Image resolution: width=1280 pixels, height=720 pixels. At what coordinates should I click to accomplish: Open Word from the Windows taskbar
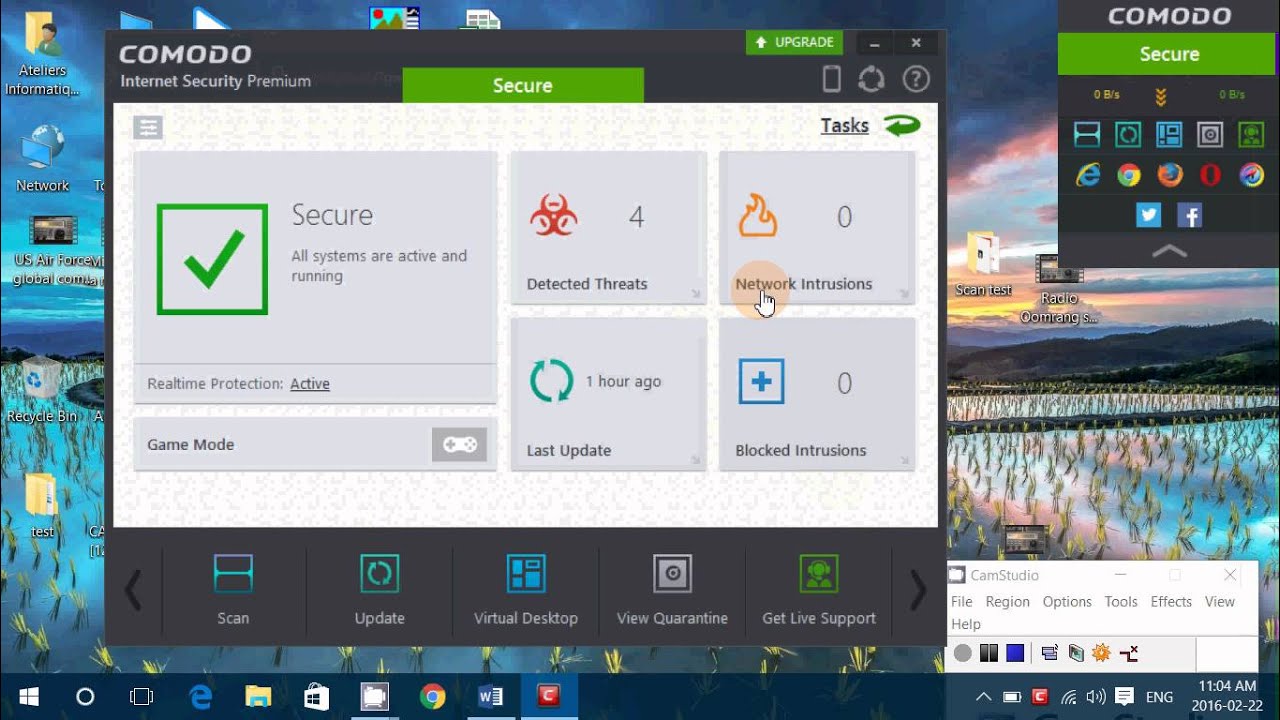(491, 696)
